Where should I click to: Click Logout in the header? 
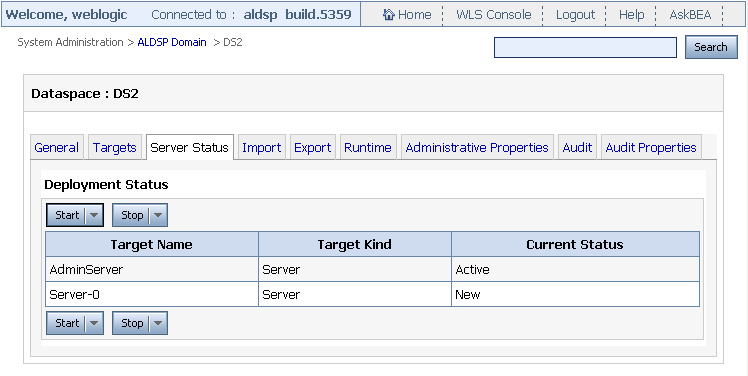(575, 15)
